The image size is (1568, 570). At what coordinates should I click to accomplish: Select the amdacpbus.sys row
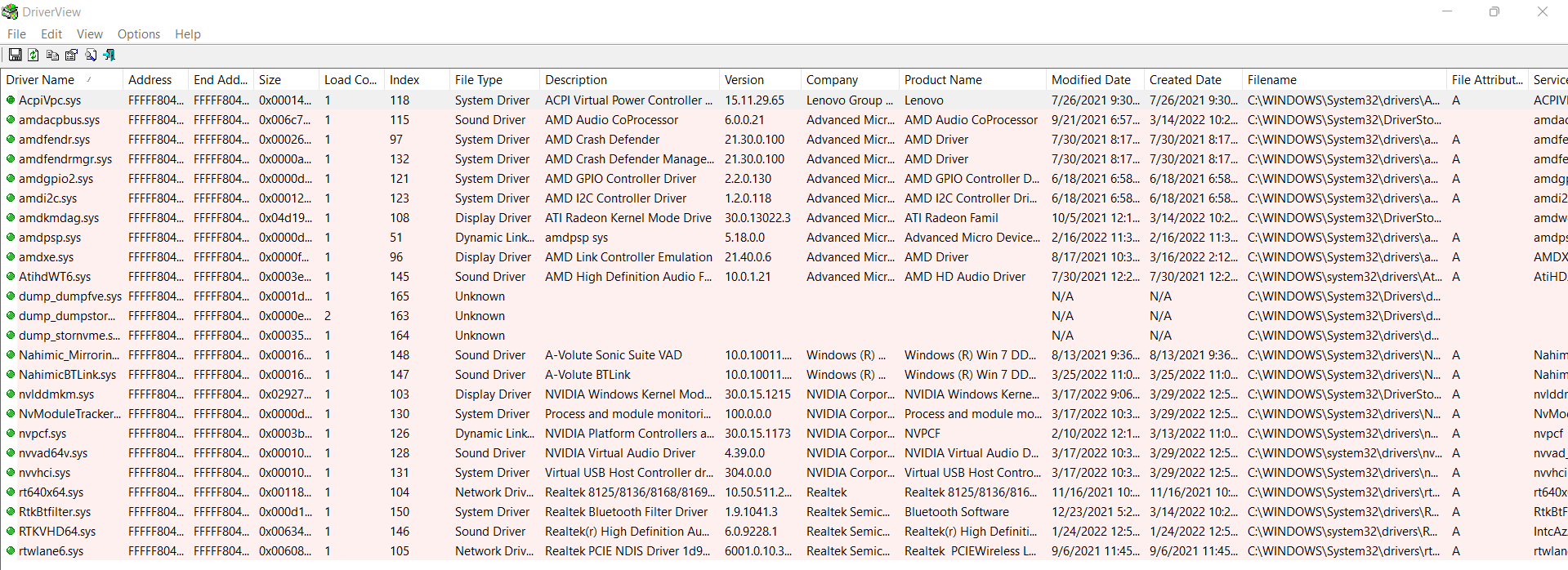pyautogui.click(x=784, y=119)
